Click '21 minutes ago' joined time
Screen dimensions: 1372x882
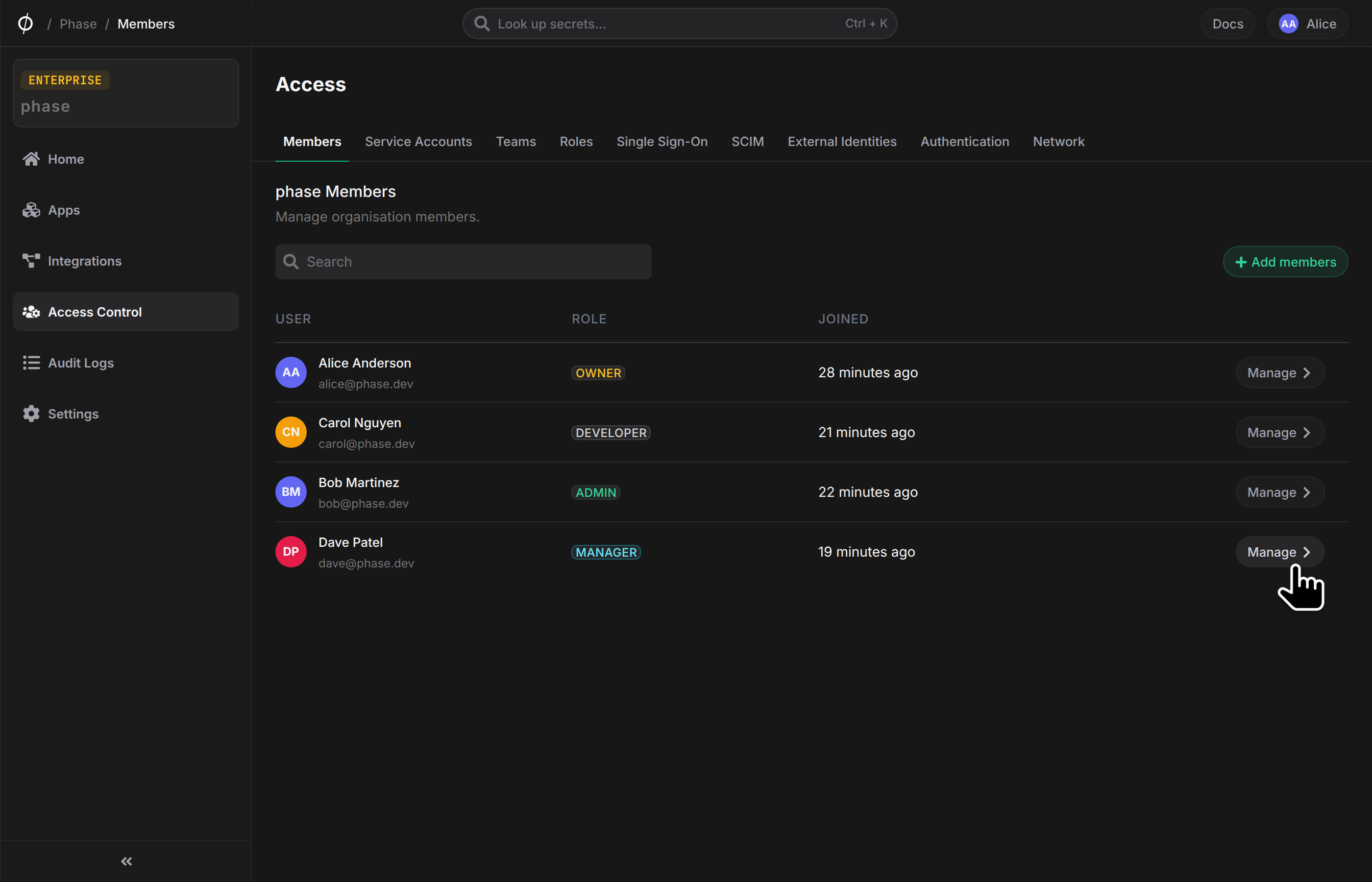click(866, 432)
